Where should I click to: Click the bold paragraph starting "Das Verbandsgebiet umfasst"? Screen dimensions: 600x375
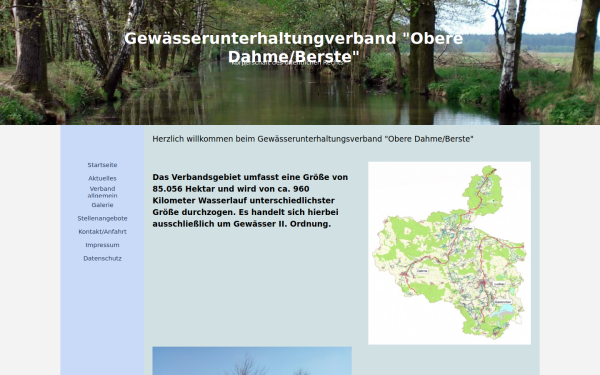tap(250, 201)
